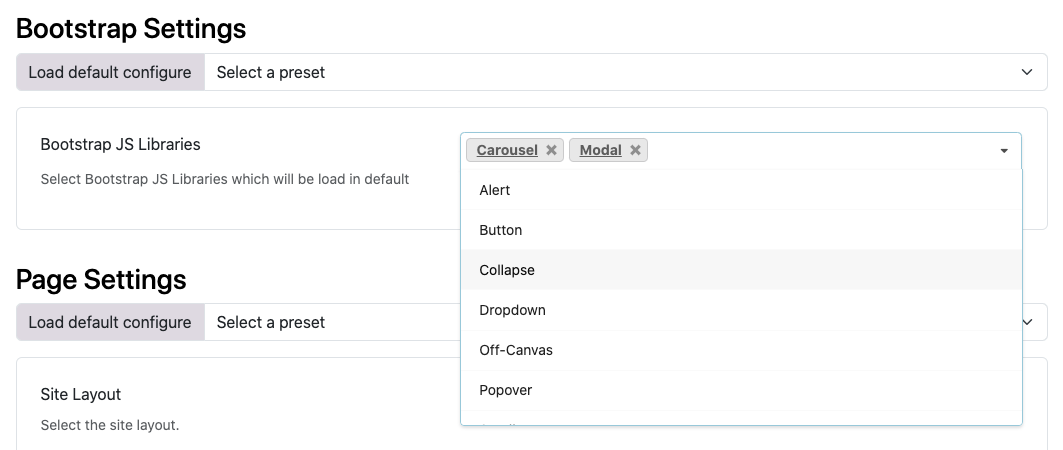Open the Bootstrap Settings preset selector
The height and width of the screenshot is (450, 1063).
click(x=626, y=73)
